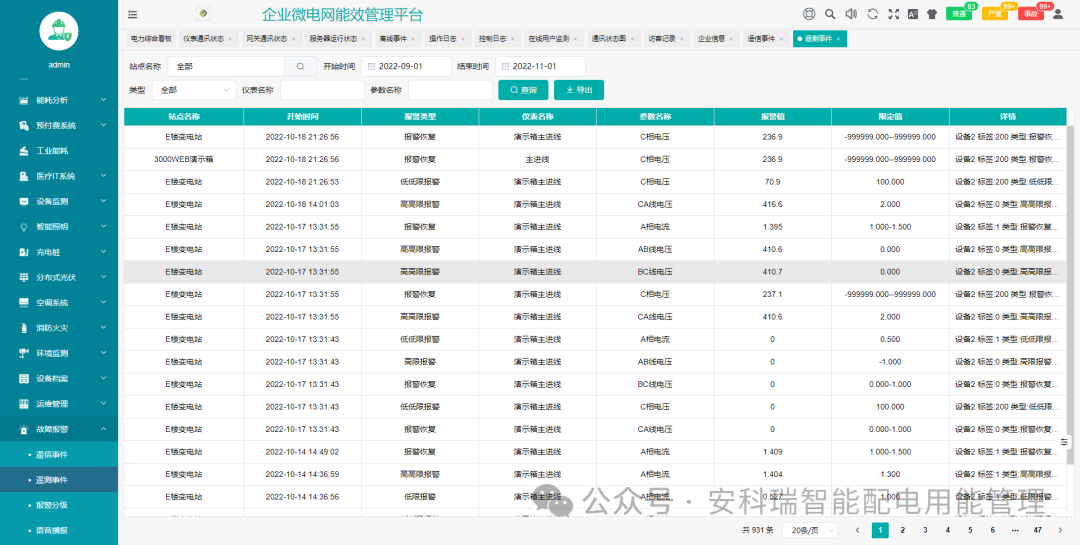The width and height of the screenshot is (1080, 545).
Task: Open the 20条/页 page size dropdown
Action: point(810,530)
